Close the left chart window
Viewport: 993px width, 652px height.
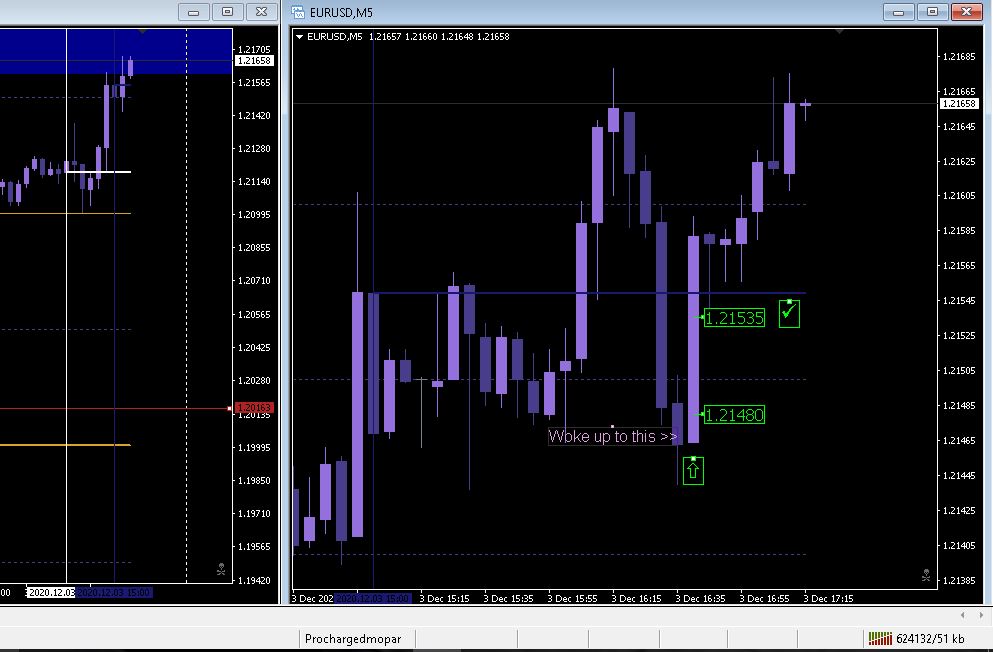[x=262, y=12]
